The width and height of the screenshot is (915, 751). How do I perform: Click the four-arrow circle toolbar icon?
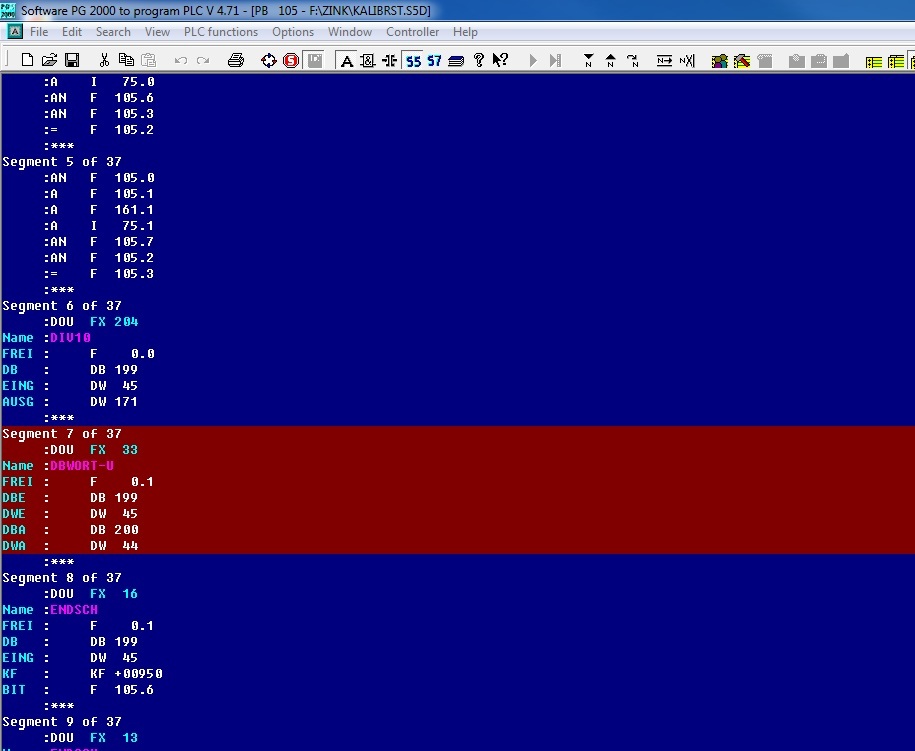point(268,60)
